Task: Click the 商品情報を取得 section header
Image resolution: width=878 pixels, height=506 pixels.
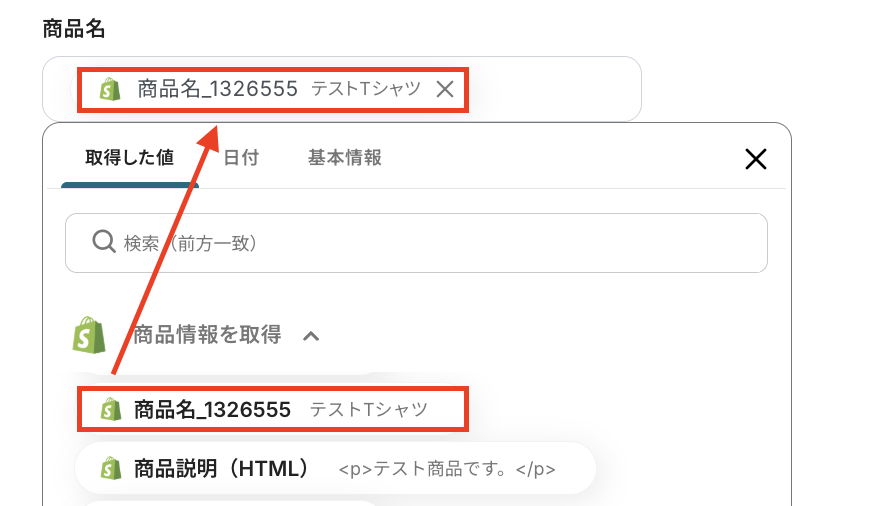Action: 207,335
